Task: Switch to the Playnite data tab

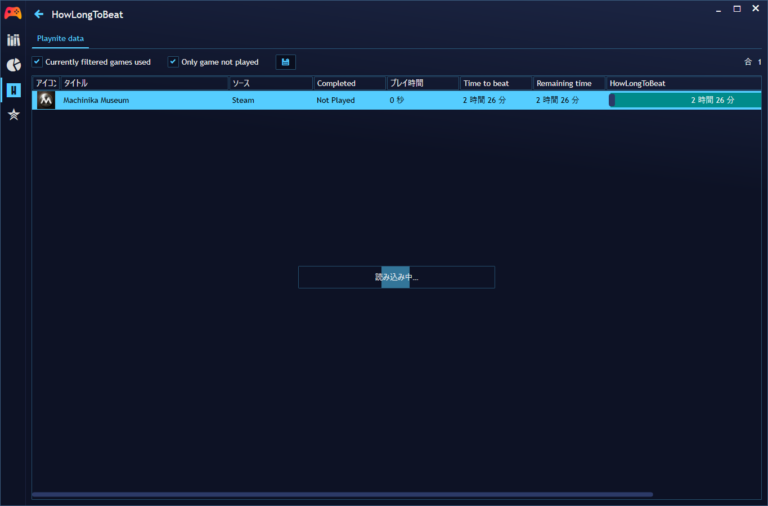Action: pos(60,38)
